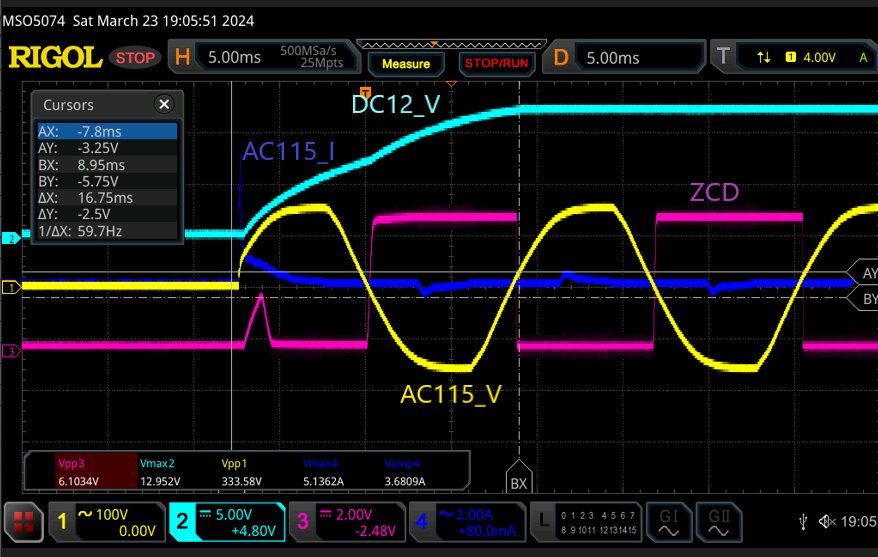This screenshot has height=557, width=878.
Task: Click the ZCD channel label
Action: (x=714, y=193)
